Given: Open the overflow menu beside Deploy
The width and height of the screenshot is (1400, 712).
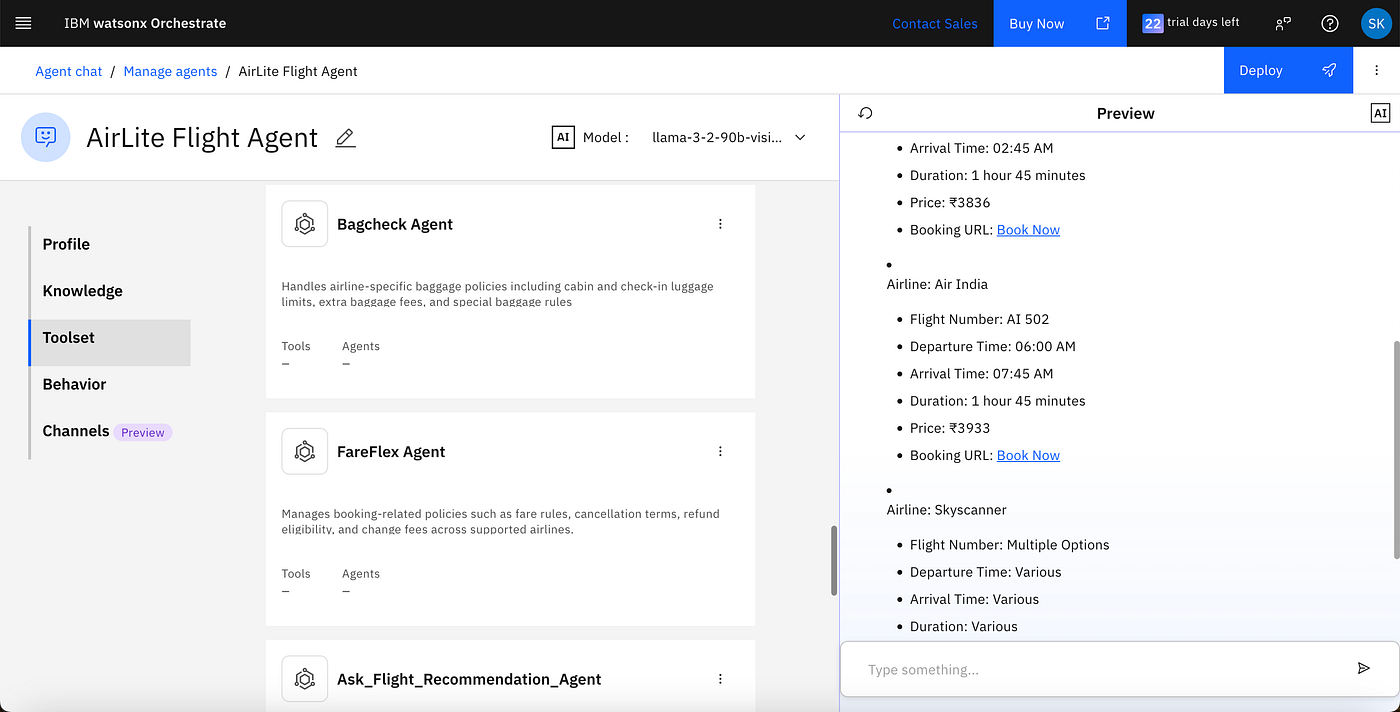Looking at the screenshot, I should click(x=1377, y=70).
